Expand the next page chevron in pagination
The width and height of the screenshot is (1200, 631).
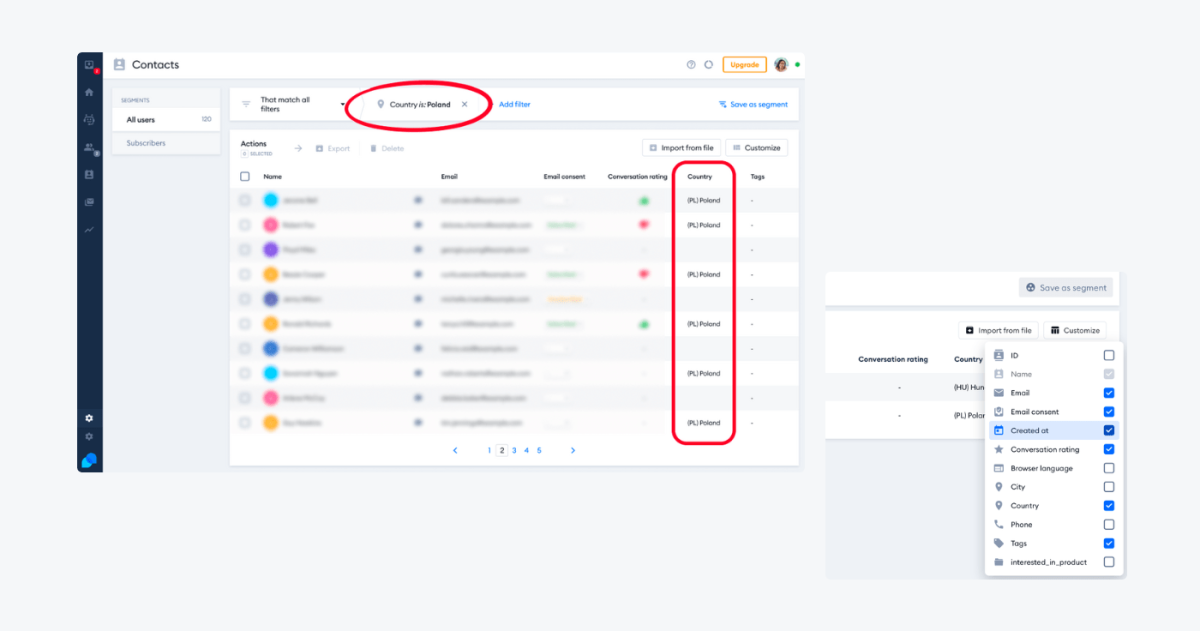coord(573,450)
